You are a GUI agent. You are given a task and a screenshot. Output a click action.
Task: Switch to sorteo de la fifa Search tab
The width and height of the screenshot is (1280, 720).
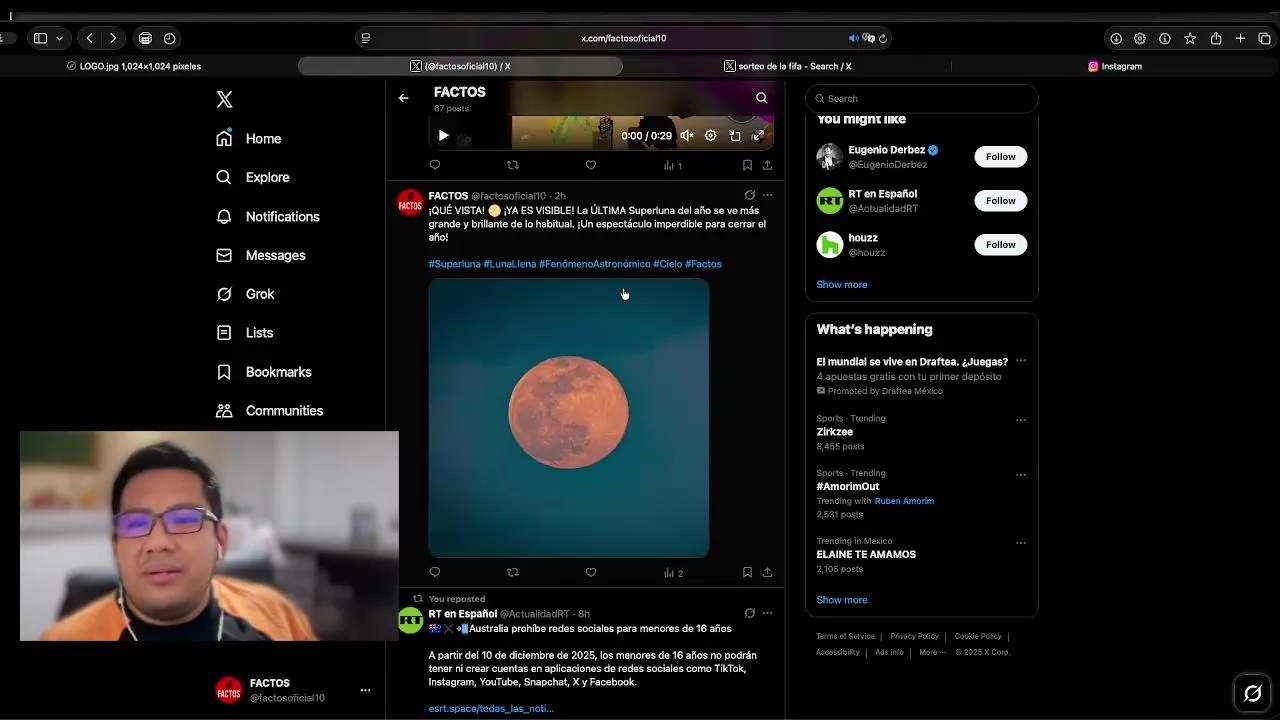tap(787, 66)
